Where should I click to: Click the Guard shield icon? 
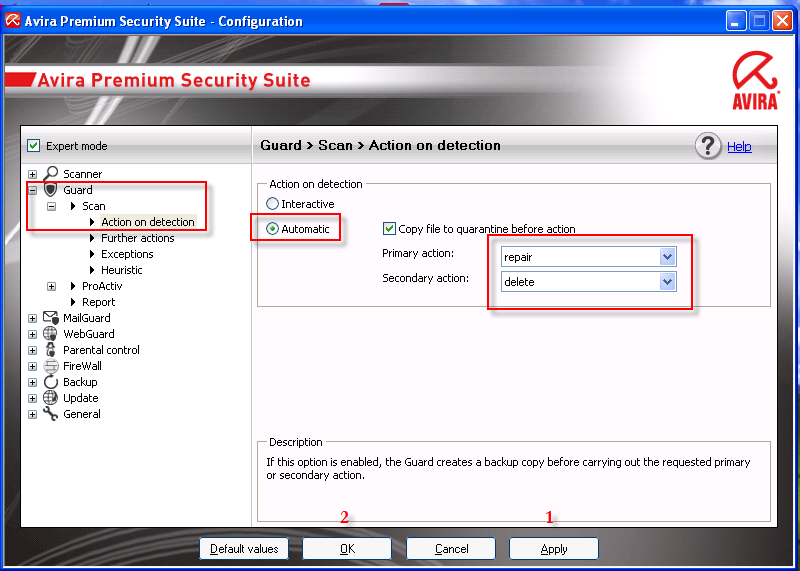point(50,190)
